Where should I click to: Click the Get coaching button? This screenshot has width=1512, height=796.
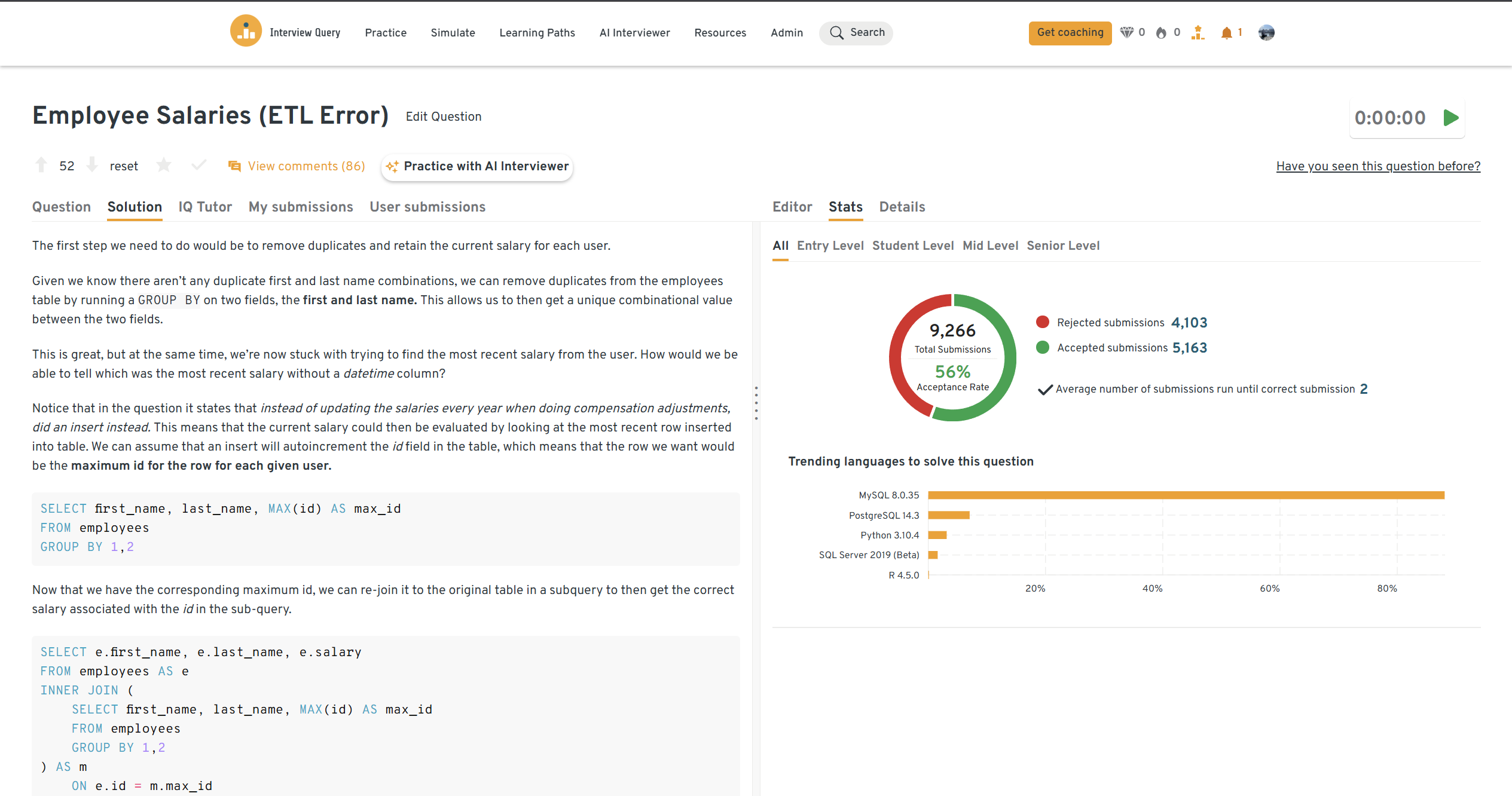pyautogui.click(x=1070, y=33)
